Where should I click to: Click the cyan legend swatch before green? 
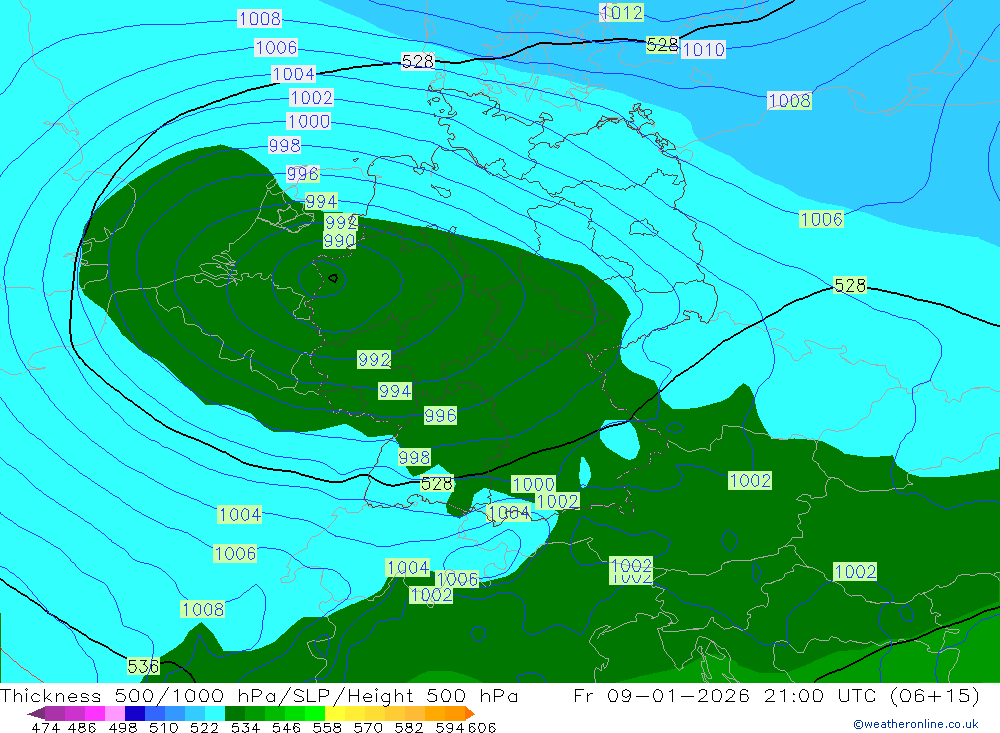coord(215,713)
